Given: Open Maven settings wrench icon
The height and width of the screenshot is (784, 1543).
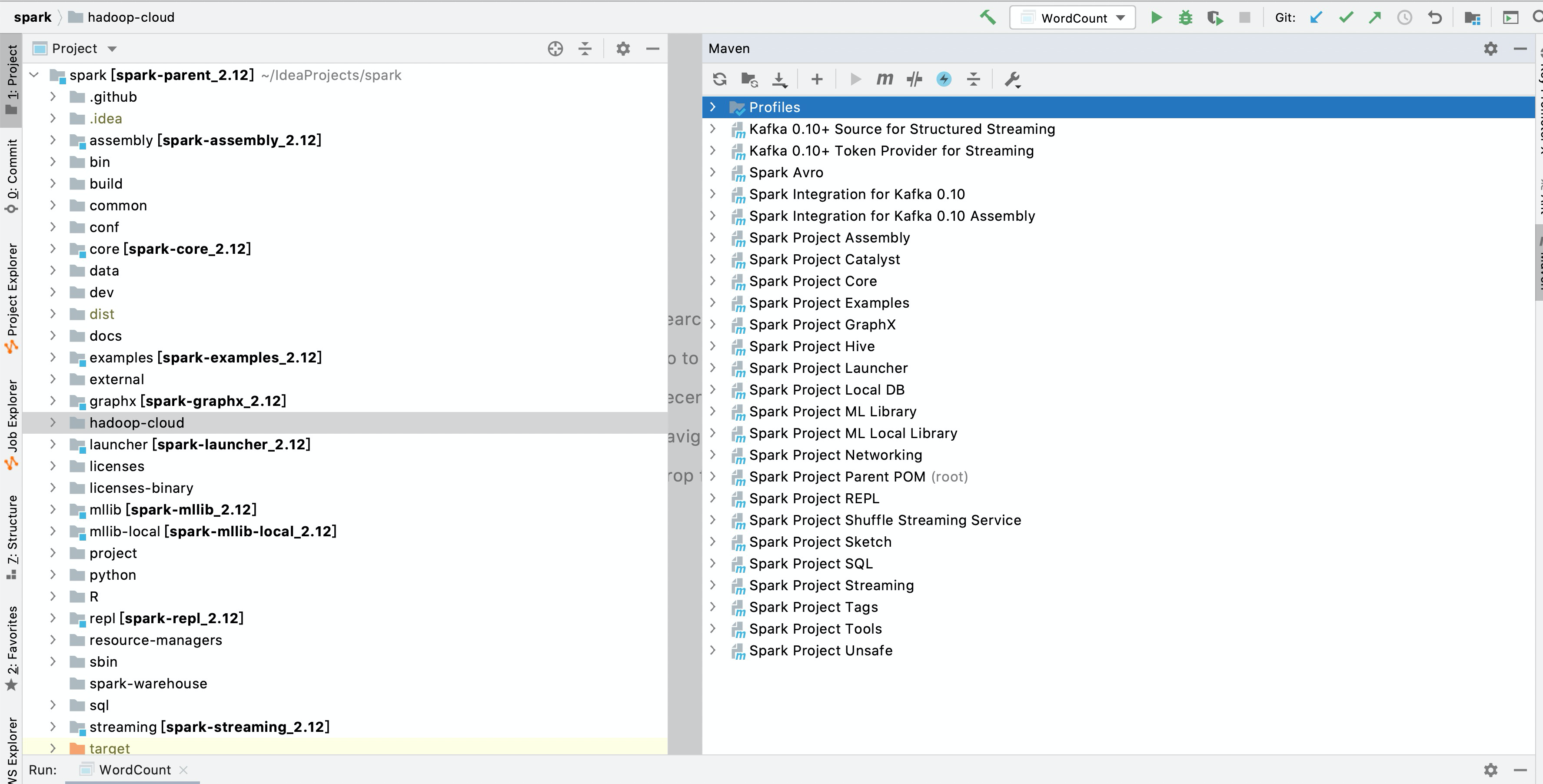Looking at the screenshot, I should 1012,79.
